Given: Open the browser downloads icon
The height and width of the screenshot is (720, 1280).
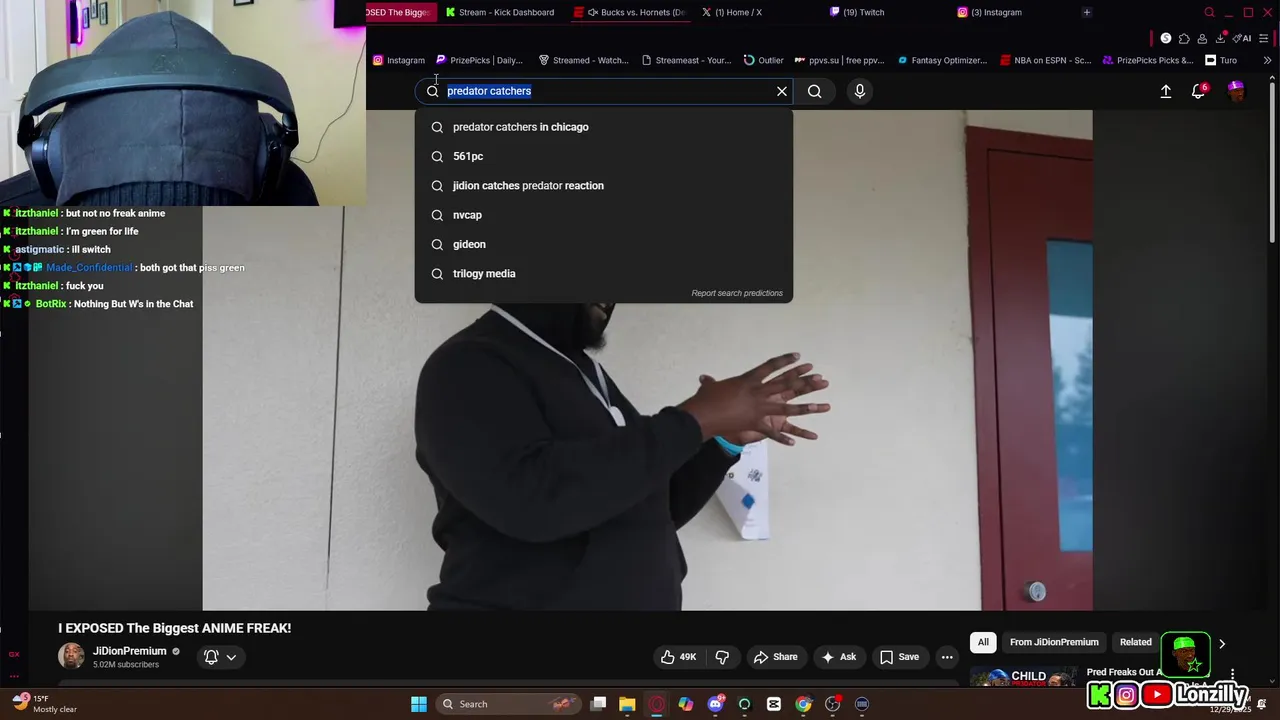Looking at the screenshot, I should tap(1220, 38).
